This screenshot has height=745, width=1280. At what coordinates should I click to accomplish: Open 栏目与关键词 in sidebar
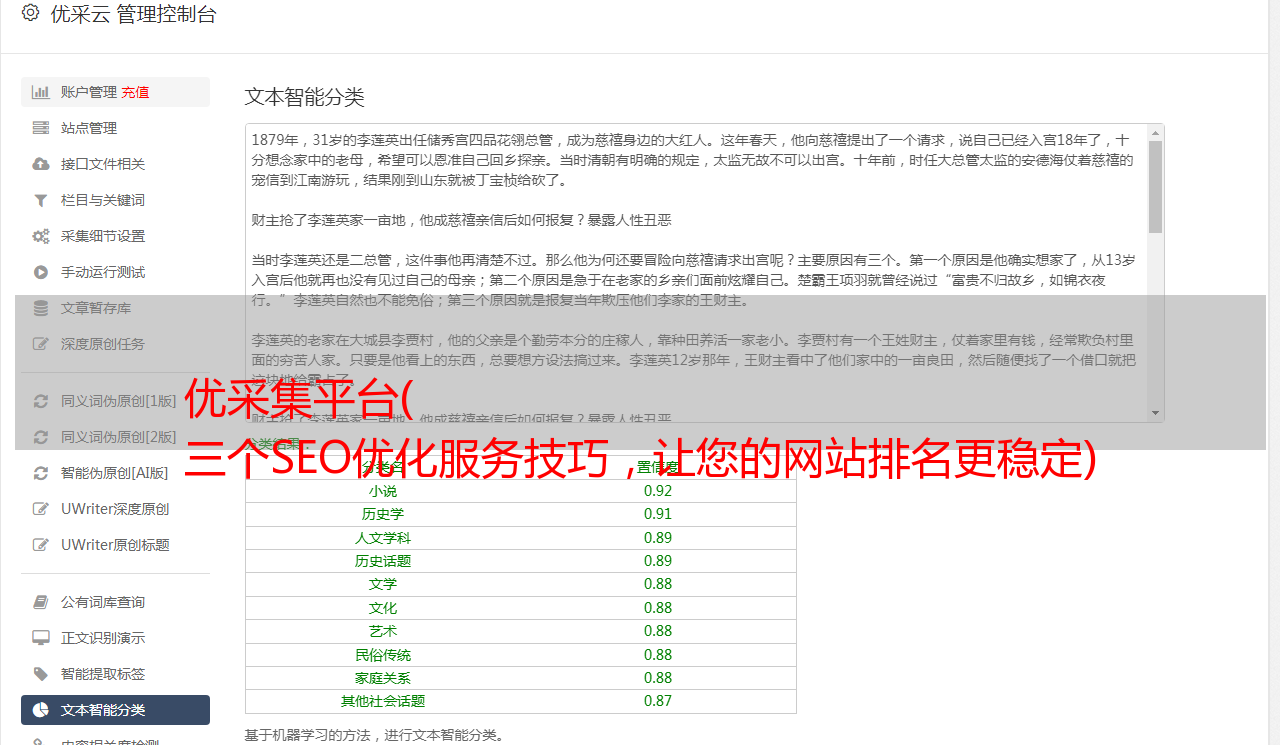pos(115,200)
